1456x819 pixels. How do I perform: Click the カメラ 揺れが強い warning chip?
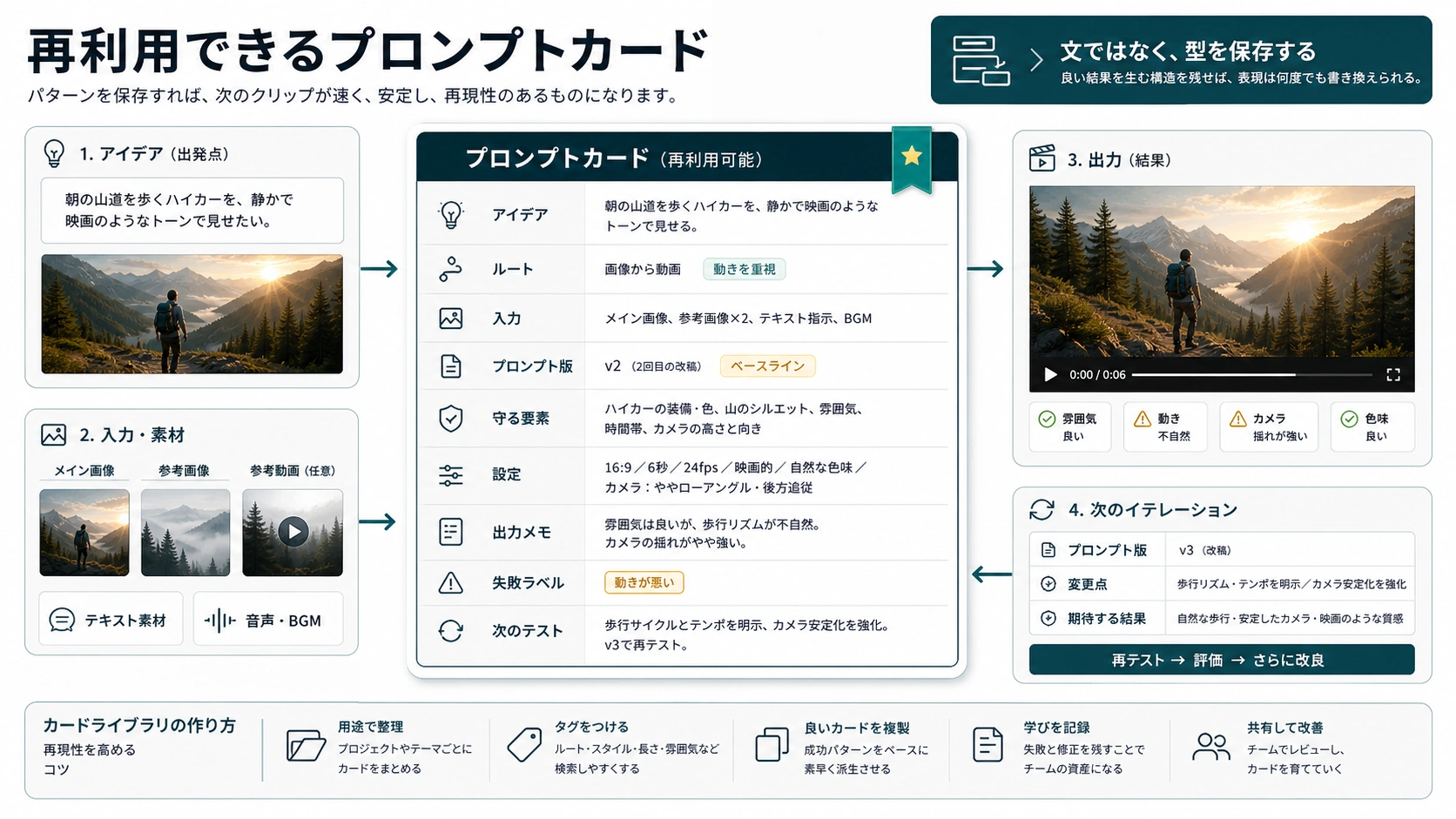pos(1269,426)
